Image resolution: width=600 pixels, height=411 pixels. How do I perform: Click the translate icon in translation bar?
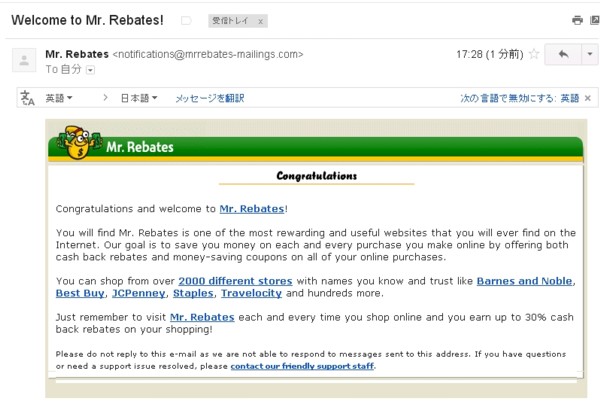point(28,98)
